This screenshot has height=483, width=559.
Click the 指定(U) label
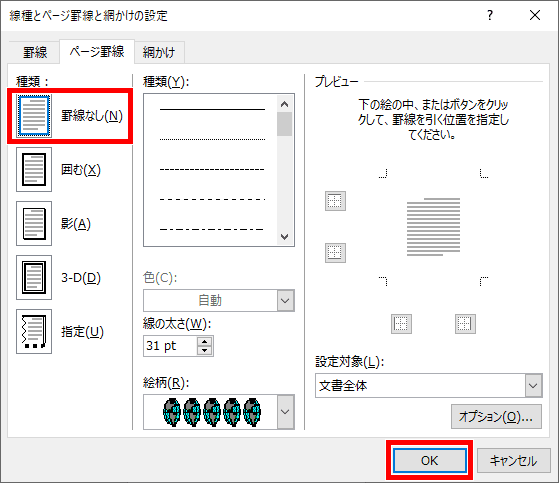click(x=82, y=332)
